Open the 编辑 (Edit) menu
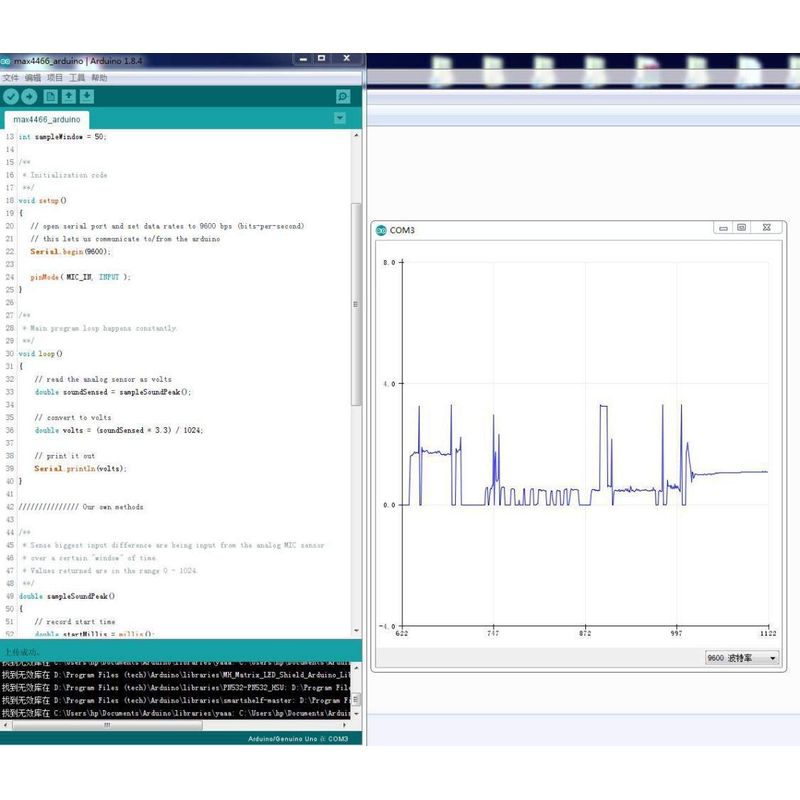This screenshot has width=800, height=800. 33,77
